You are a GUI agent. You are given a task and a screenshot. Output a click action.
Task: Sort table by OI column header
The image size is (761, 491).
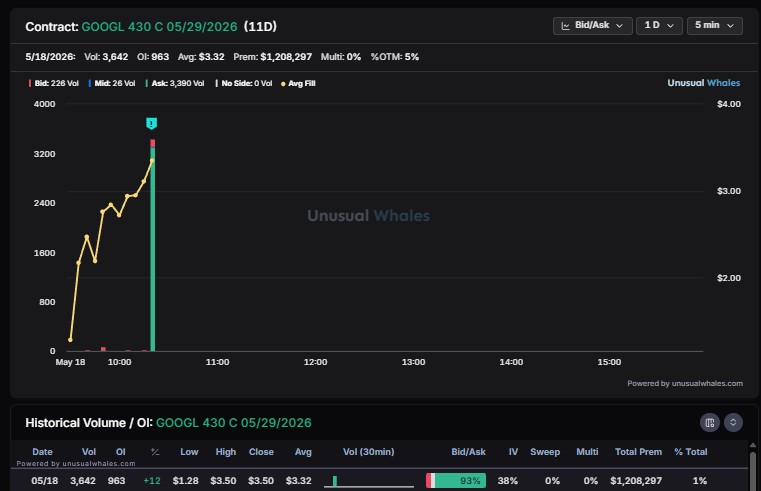(x=120, y=452)
